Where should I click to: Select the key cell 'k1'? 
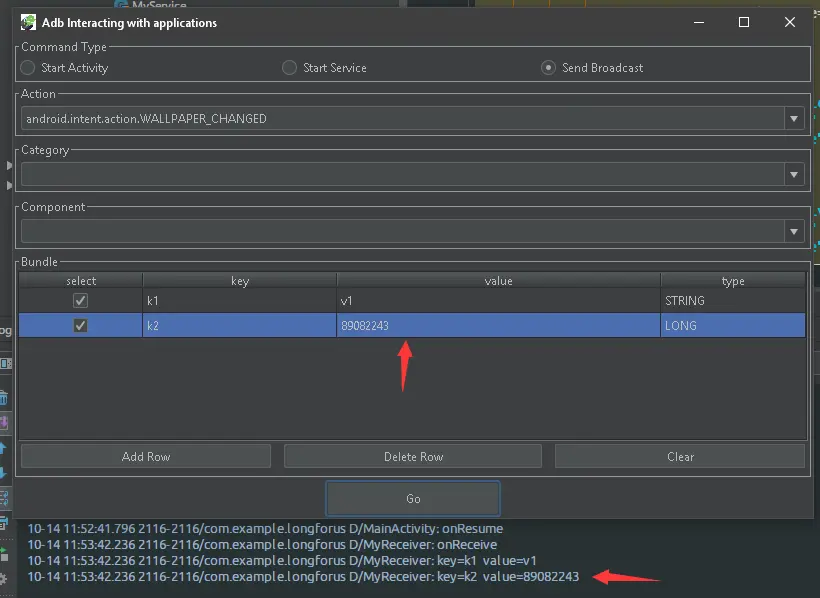coord(240,301)
